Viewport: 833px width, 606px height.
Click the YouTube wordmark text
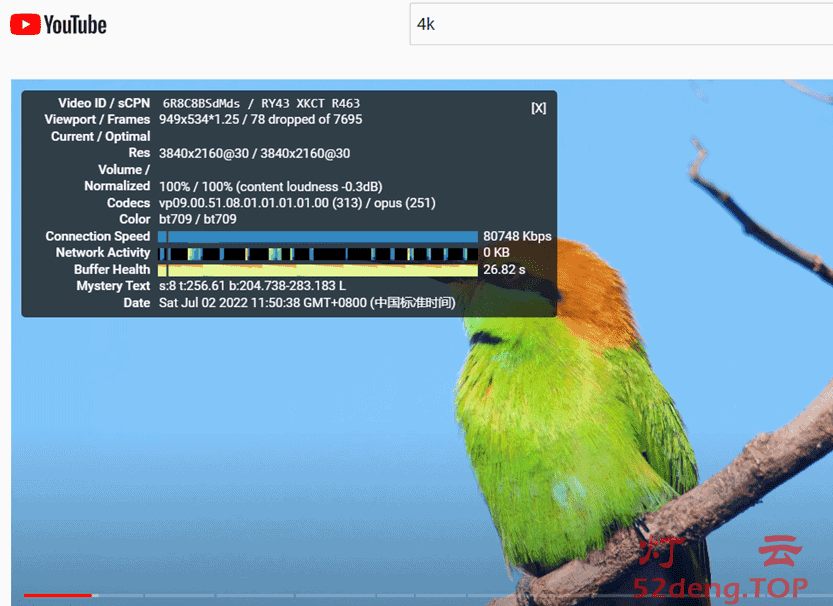(x=75, y=25)
